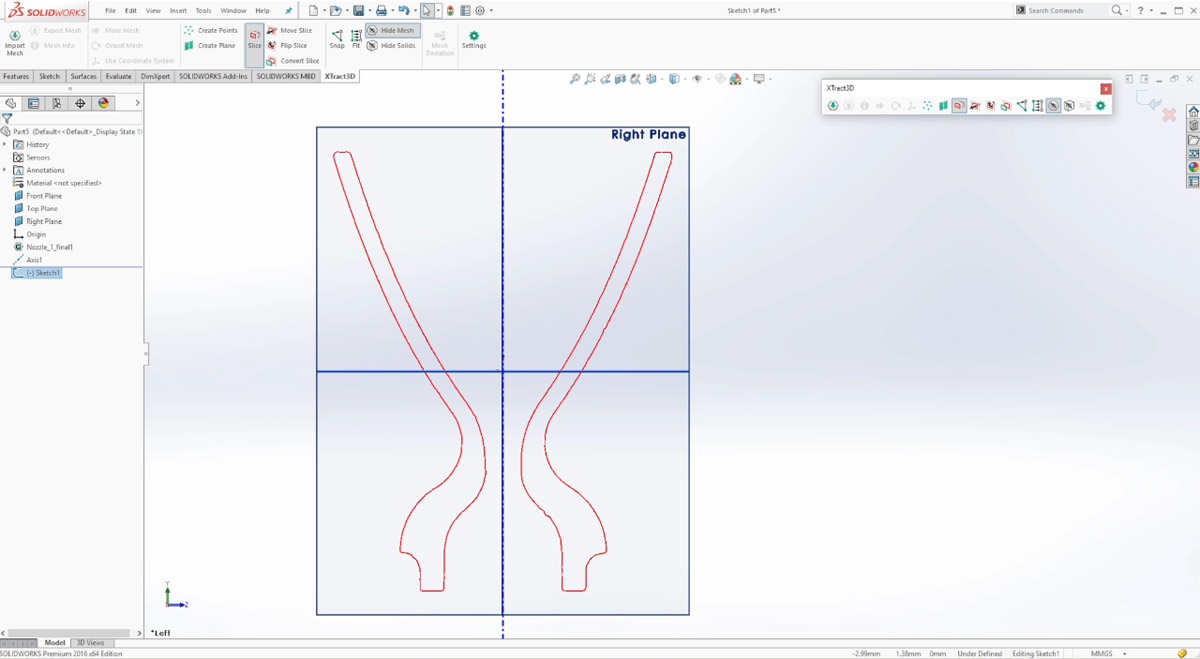Open the Insert menu
Image resolution: width=1200 pixels, height=659 pixels.
pyautogui.click(x=178, y=10)
